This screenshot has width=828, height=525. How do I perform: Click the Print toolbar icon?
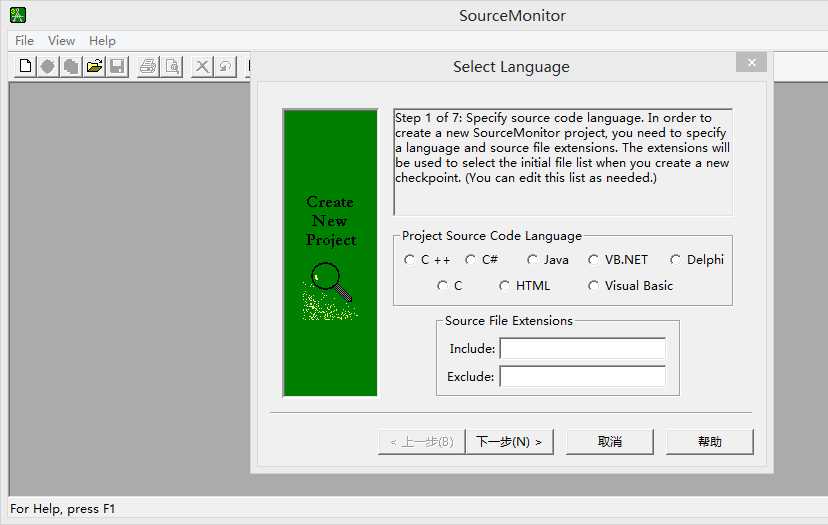coord(148,67)
